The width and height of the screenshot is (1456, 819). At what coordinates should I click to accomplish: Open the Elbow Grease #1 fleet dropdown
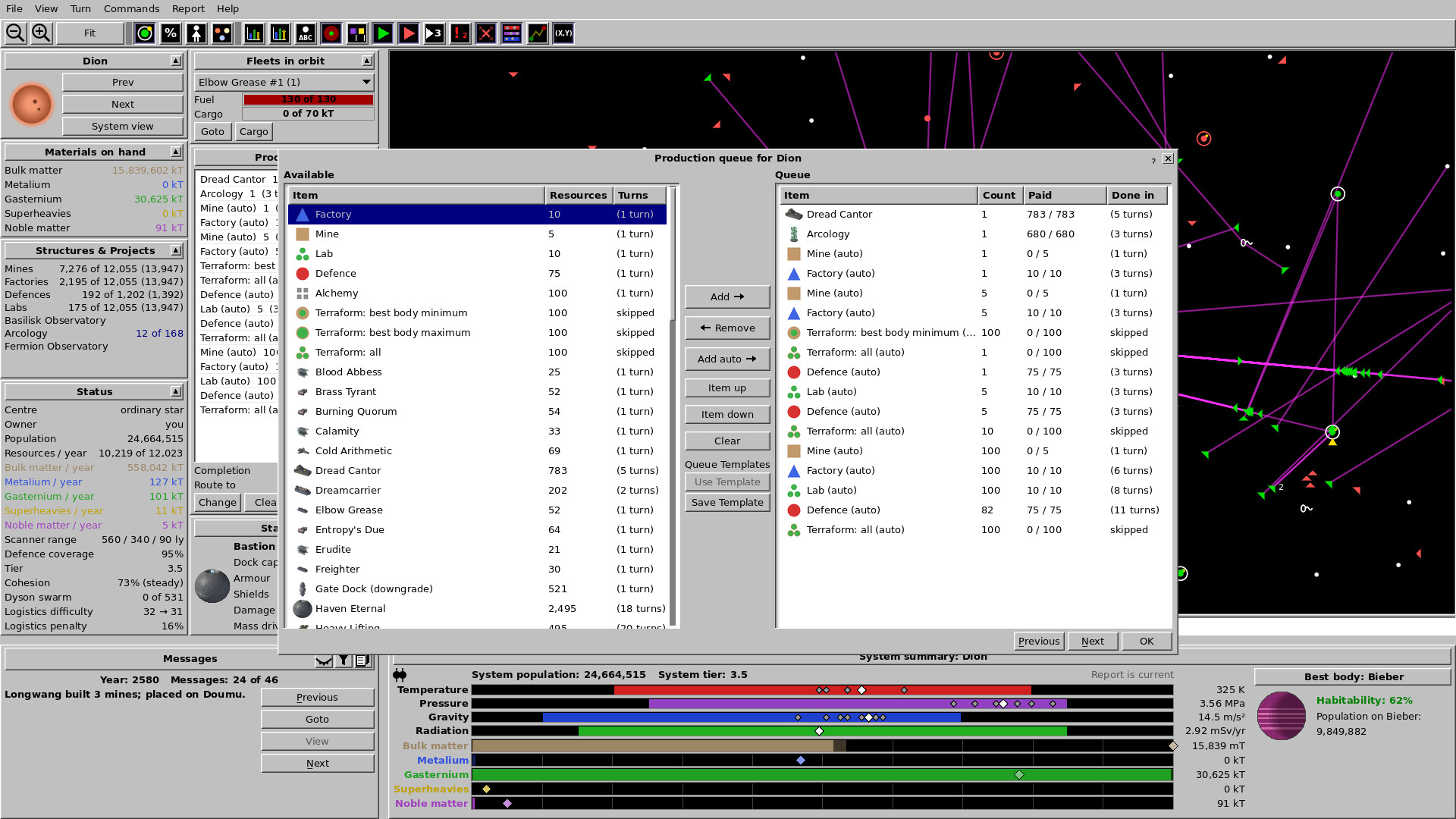[284, 82]
